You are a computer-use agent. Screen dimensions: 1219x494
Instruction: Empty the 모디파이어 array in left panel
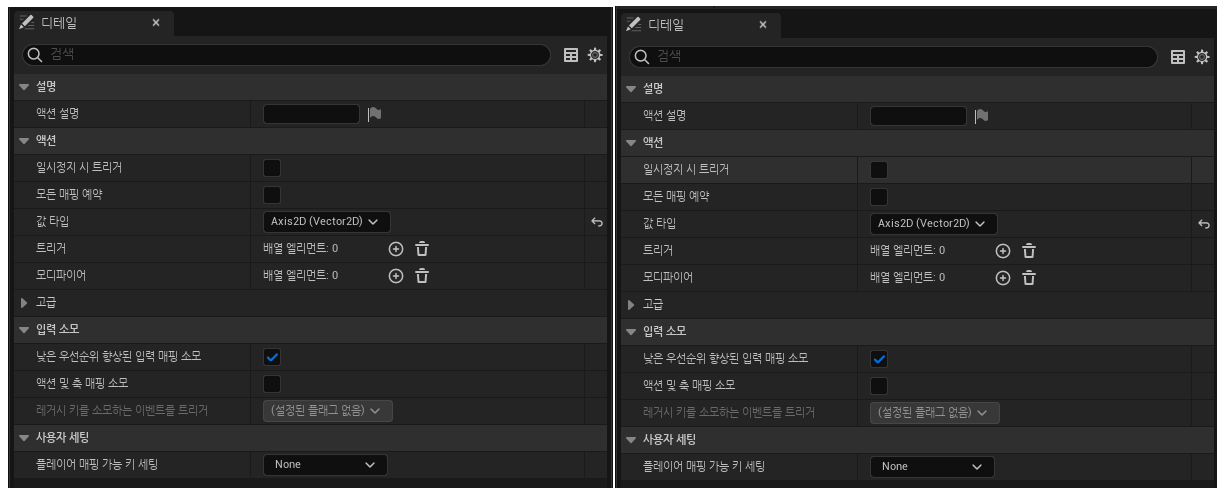click(422, 275)
